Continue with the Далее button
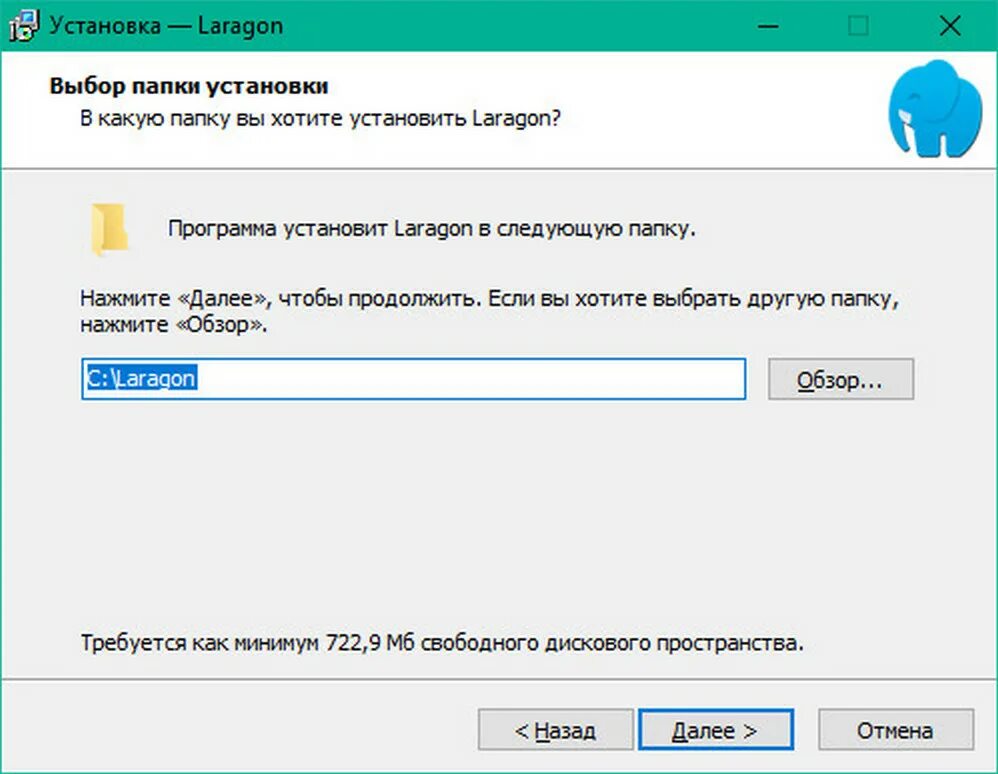The image size is (998, 774). pyautogui.click(x=715, y=730)
